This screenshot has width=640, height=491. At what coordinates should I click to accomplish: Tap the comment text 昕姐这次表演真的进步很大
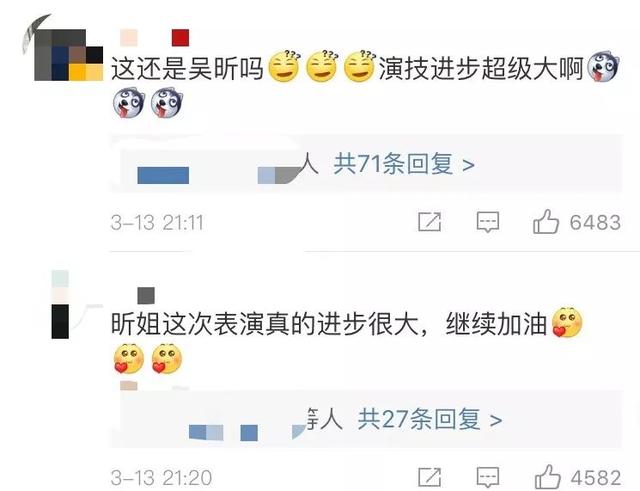coord(264,324)
